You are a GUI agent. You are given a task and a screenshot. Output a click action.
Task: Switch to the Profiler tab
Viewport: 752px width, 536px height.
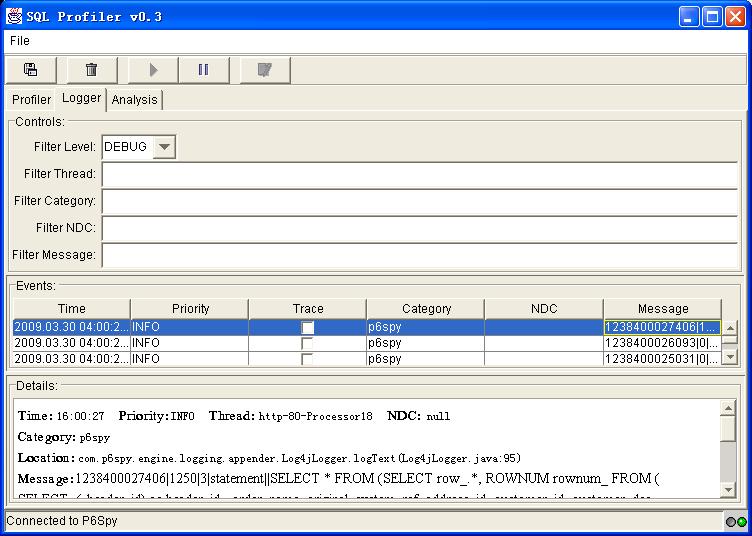[31, 100]
